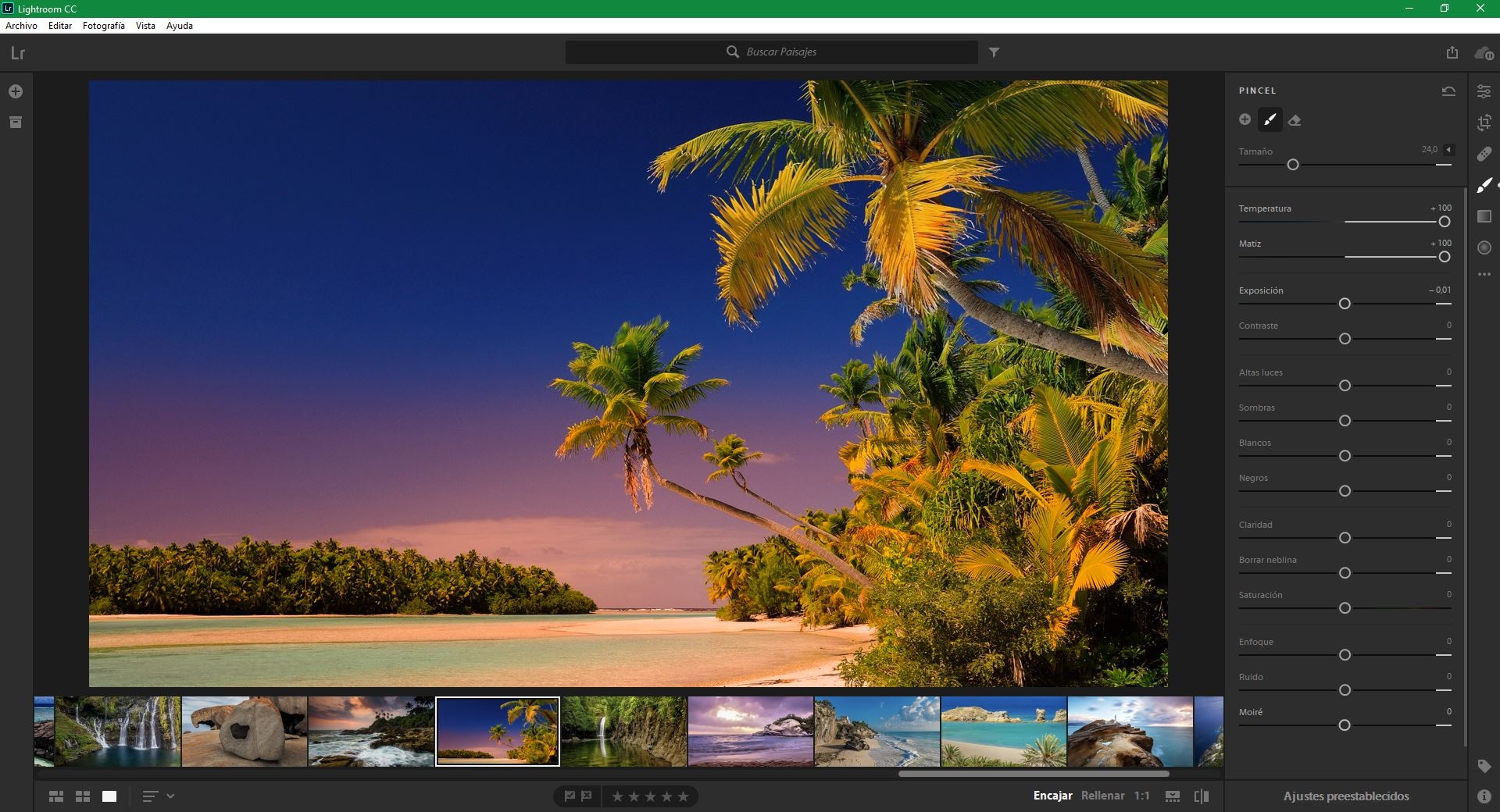
Task: Select the paint brush mode in Pincel
Action: coord(1270,119)
